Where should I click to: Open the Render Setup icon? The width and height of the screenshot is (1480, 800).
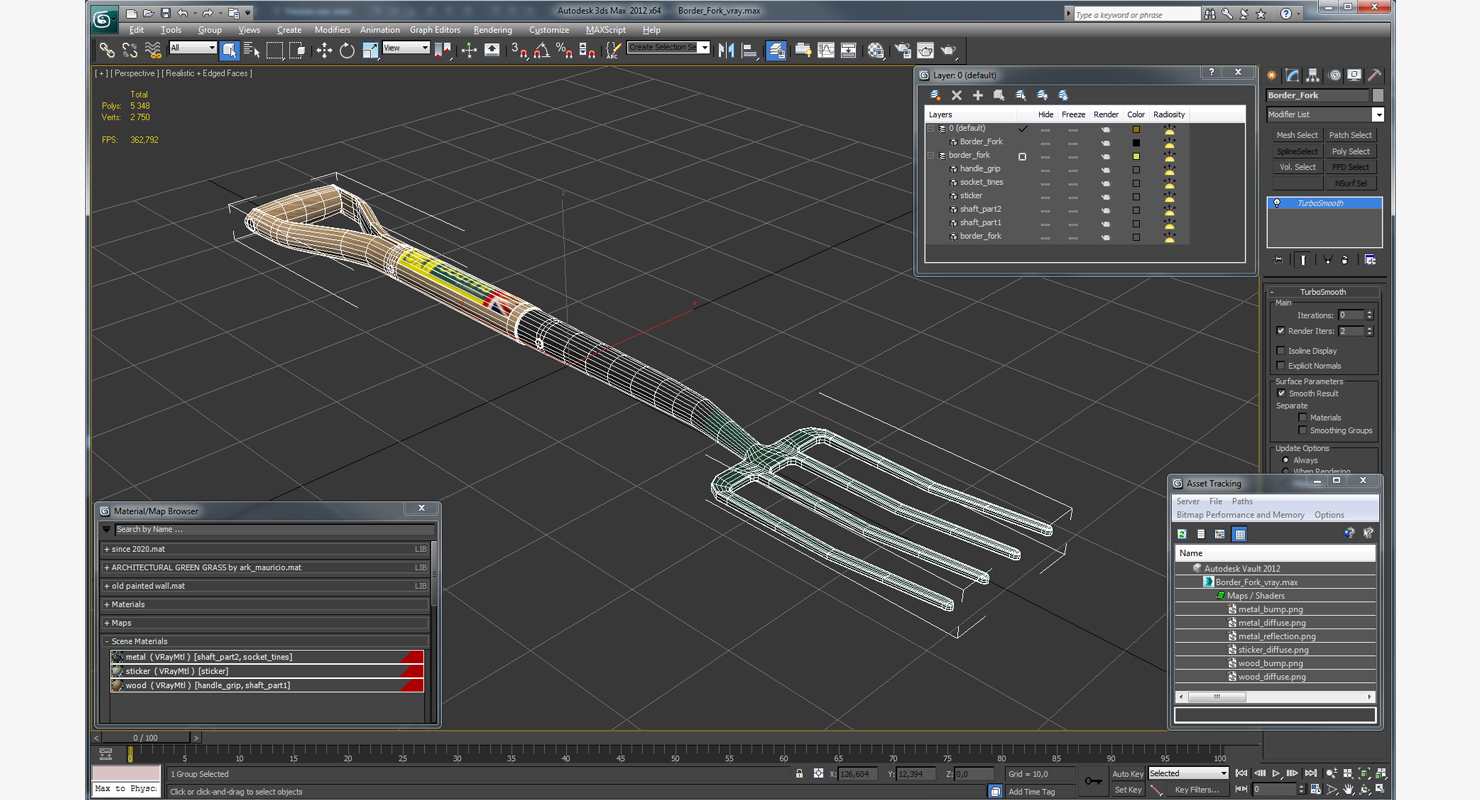(902, 50)
